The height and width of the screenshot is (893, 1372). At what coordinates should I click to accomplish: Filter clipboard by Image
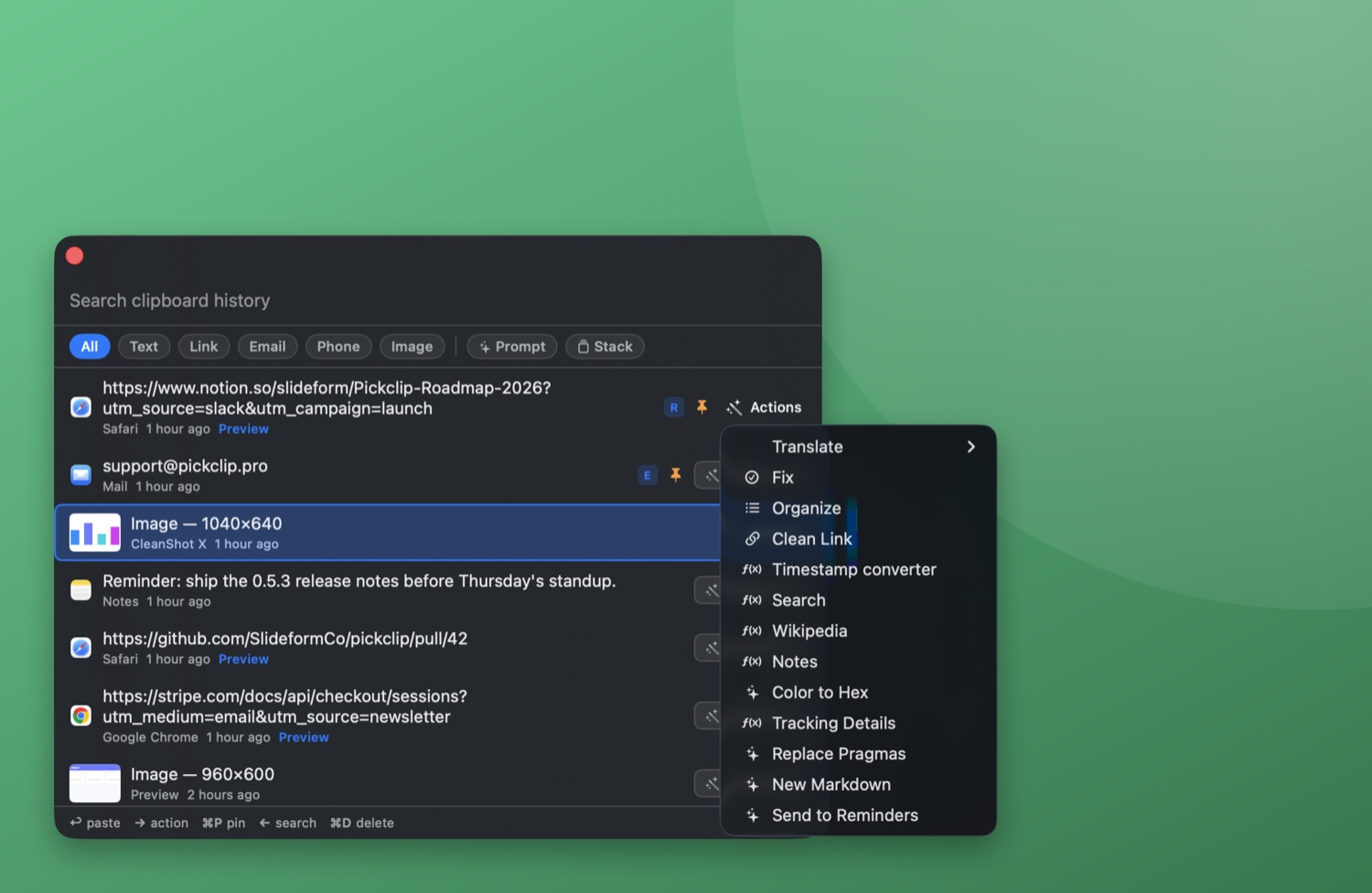[x=412, y=347]
